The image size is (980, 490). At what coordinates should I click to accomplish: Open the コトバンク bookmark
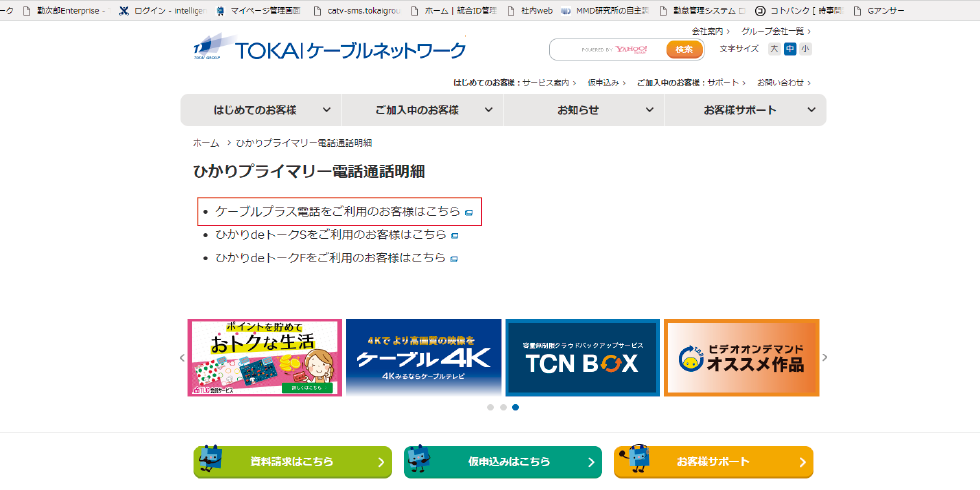tap(800, 11)
